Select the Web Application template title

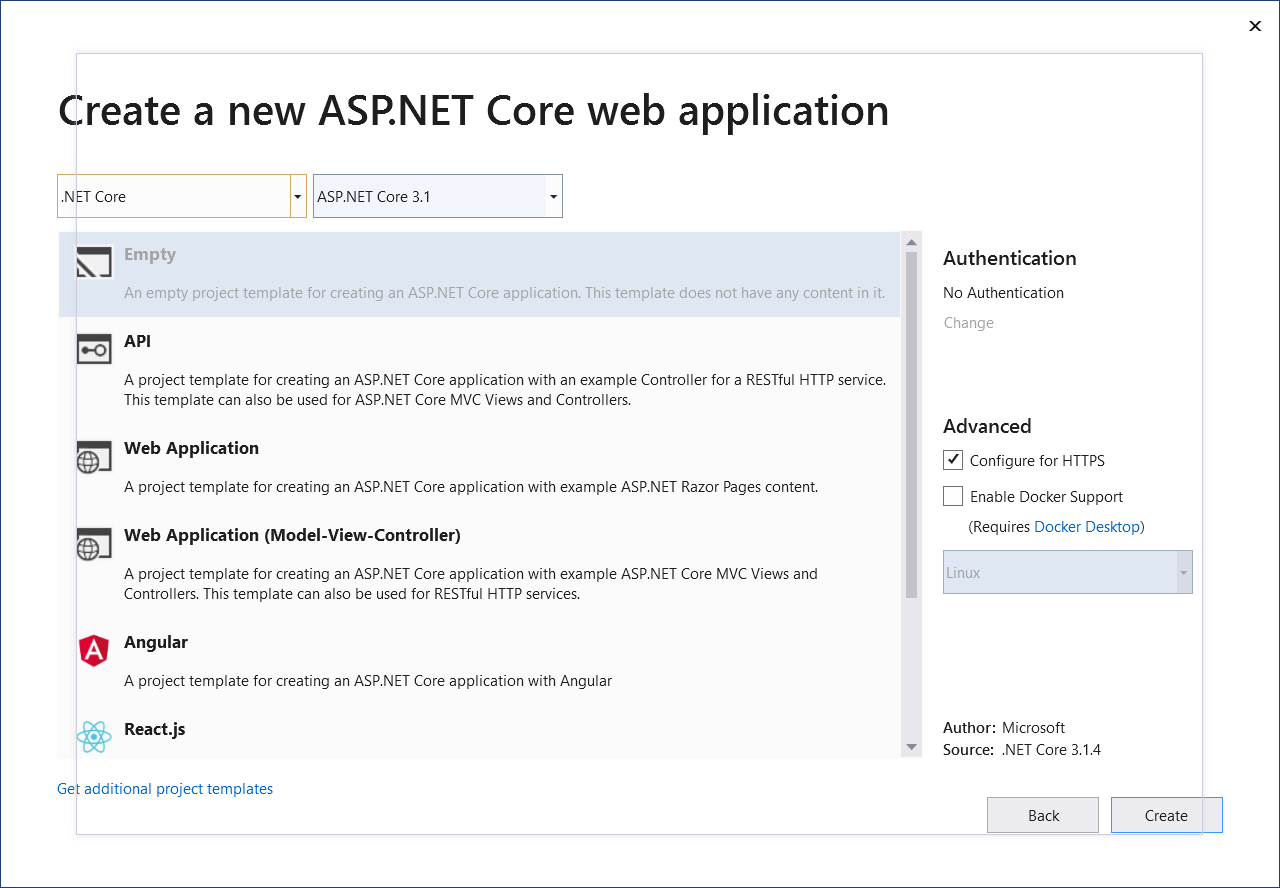(x=191, y=448)
